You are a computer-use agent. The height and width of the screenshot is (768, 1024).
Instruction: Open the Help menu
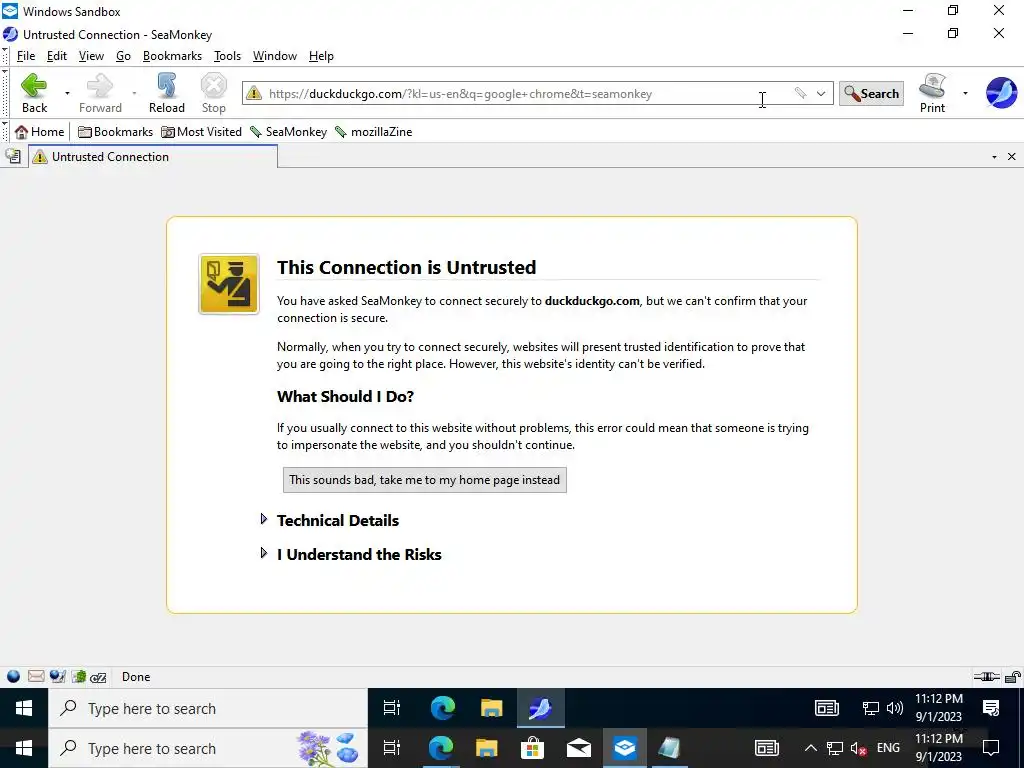[x=321, y=56]
